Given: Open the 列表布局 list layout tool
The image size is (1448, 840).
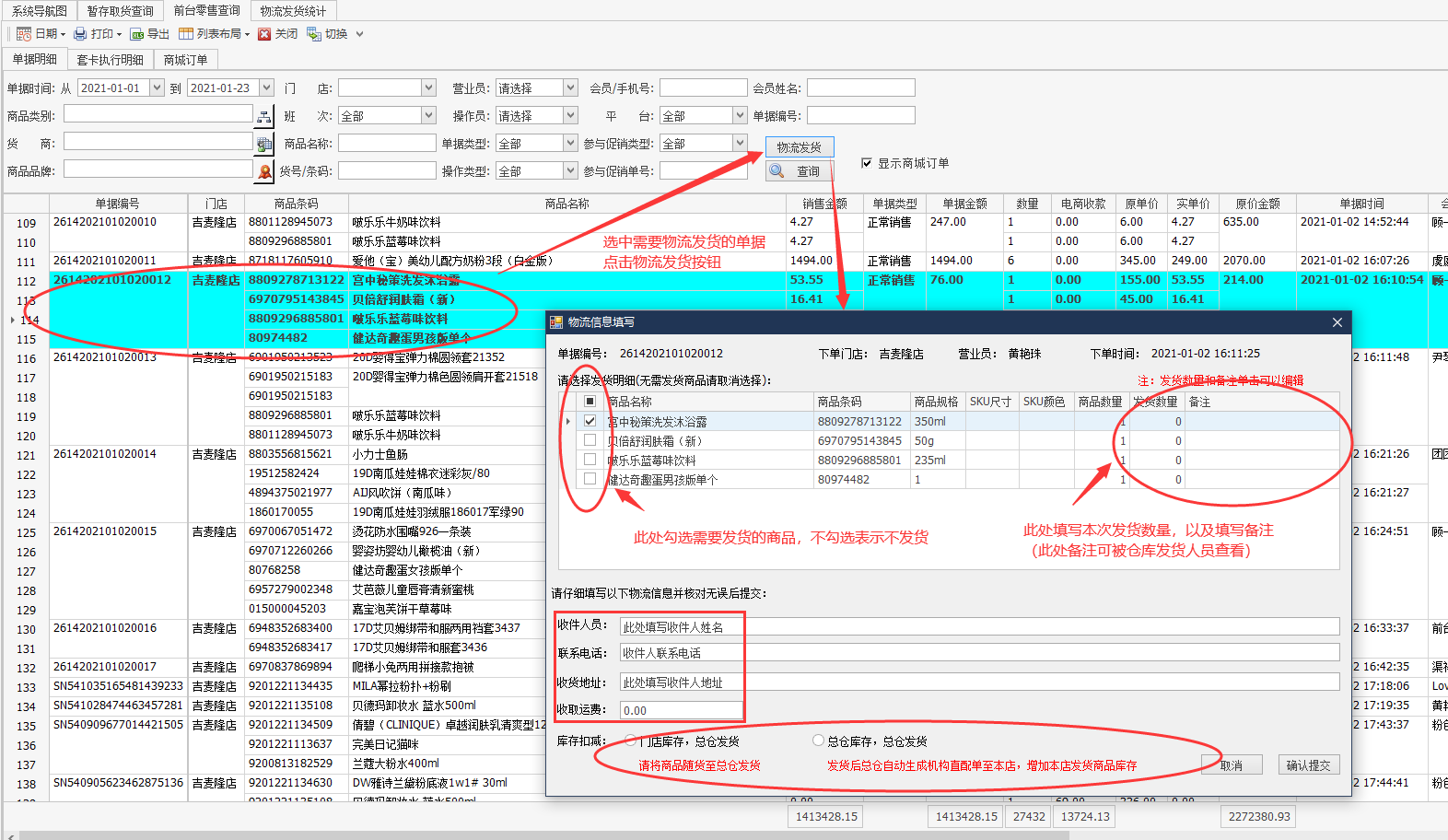Looking at the screenshot, I should pyautogui.click(x=214, y=34).
